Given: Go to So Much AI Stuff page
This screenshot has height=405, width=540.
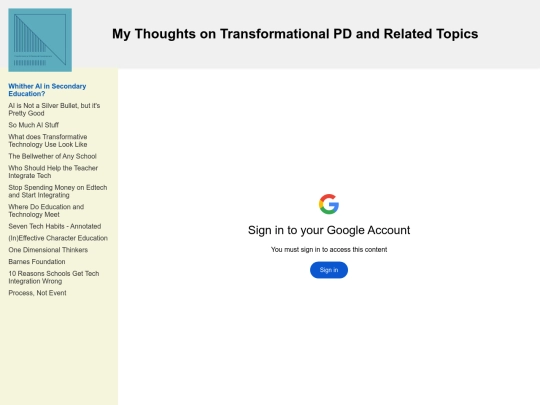Looking at the screenshot, I should (33, 125).
